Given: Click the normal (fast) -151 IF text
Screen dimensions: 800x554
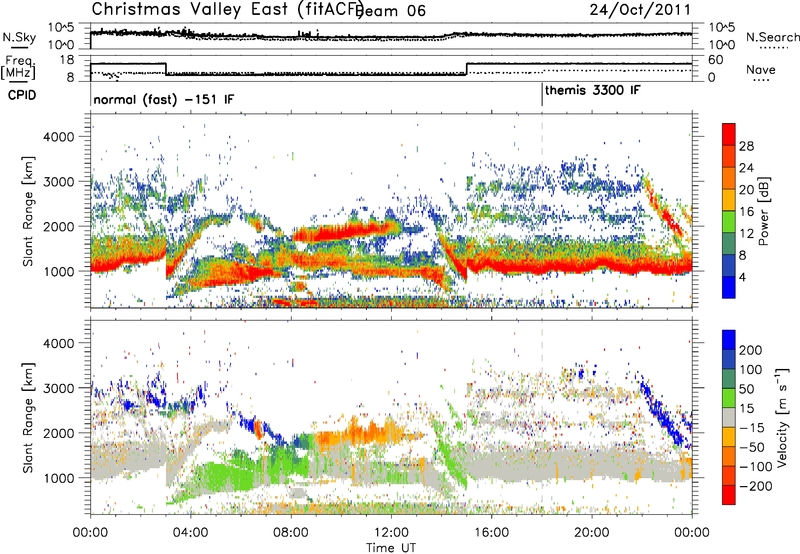Looking at the screenshot, I should coord(164,99).
